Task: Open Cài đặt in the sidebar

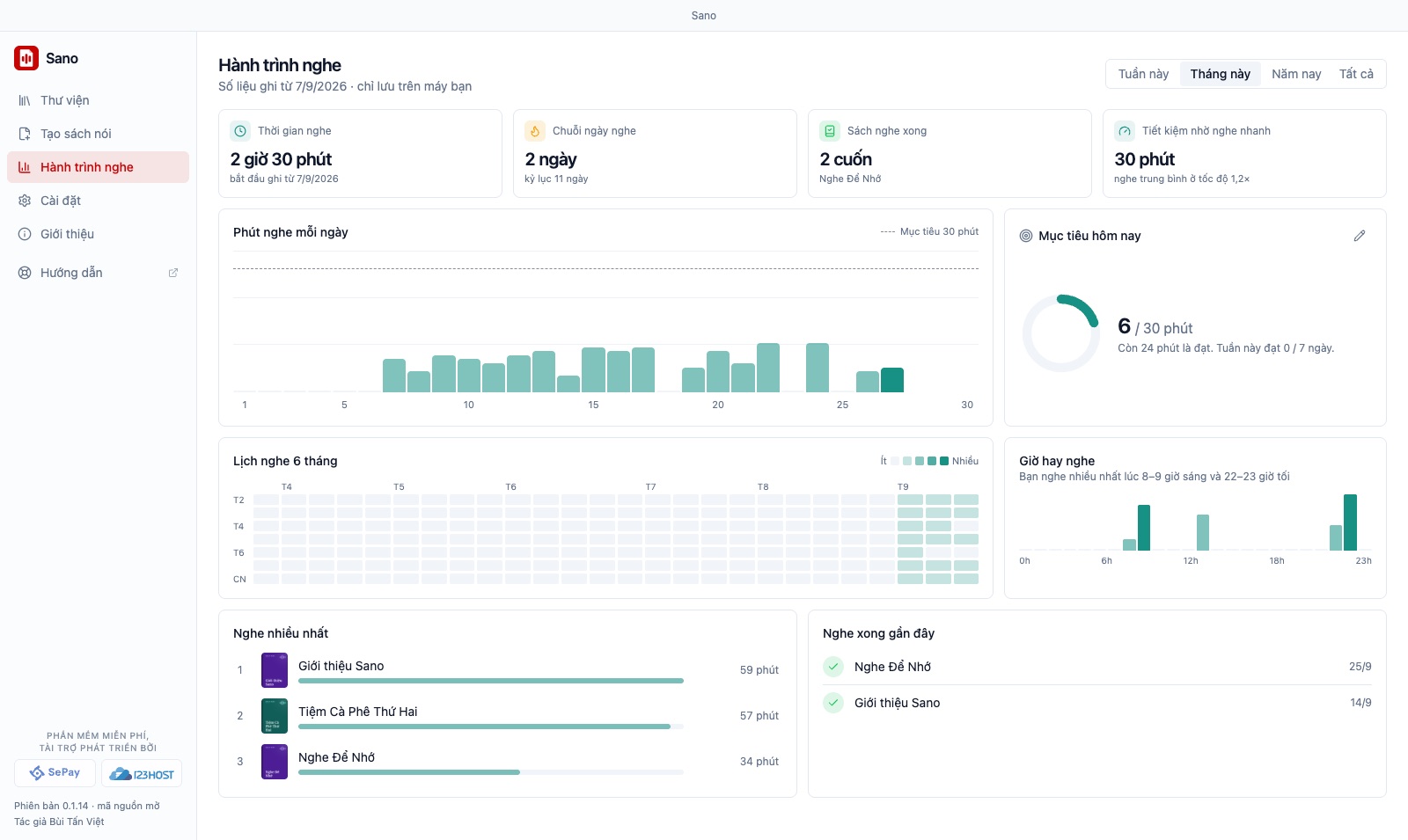Action: (x=98, y=201)
